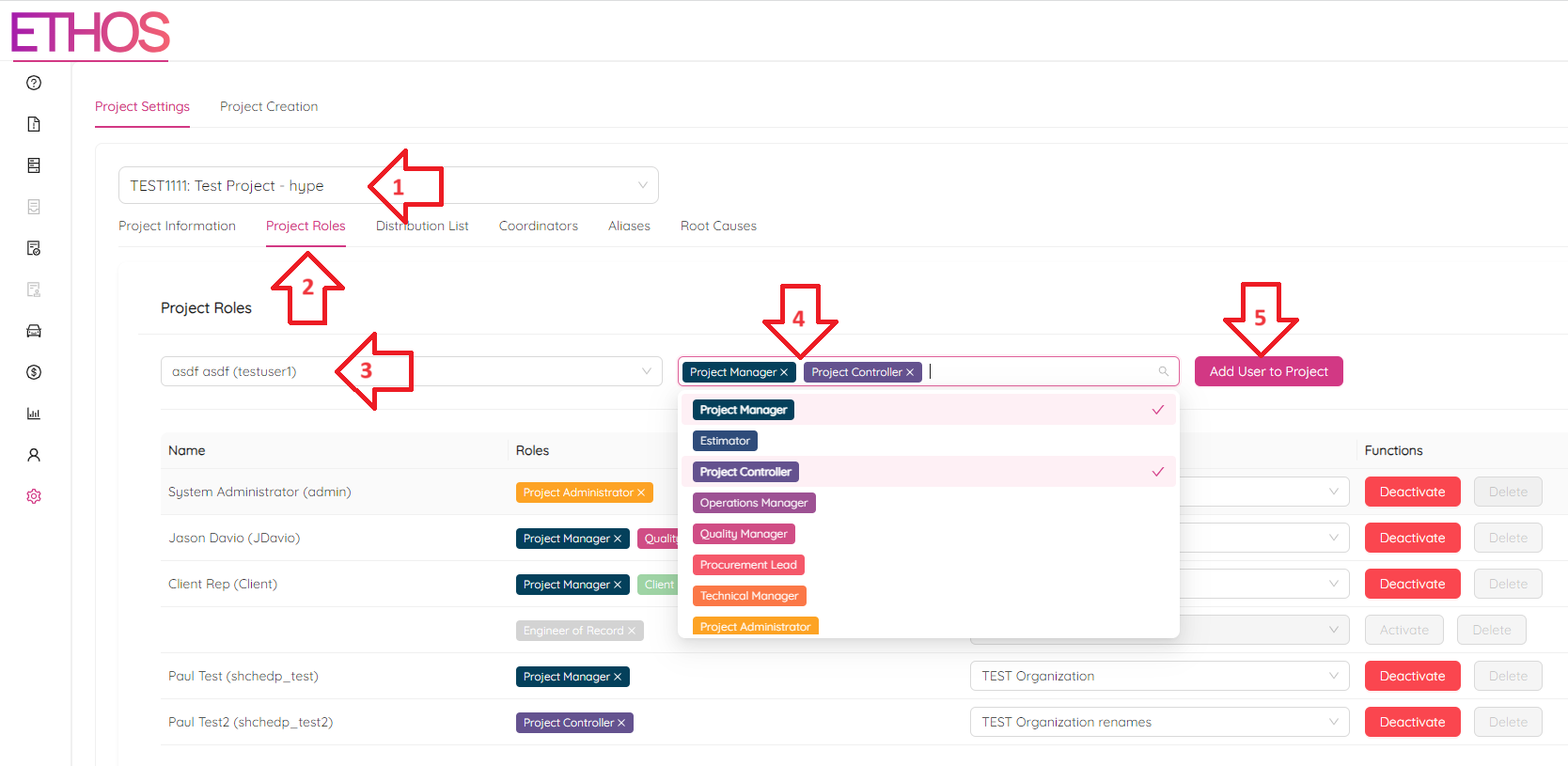Deselect Project Controller option in dropdown list
This screenshot has width=1568, height=766.
click(x=929, y=472)
